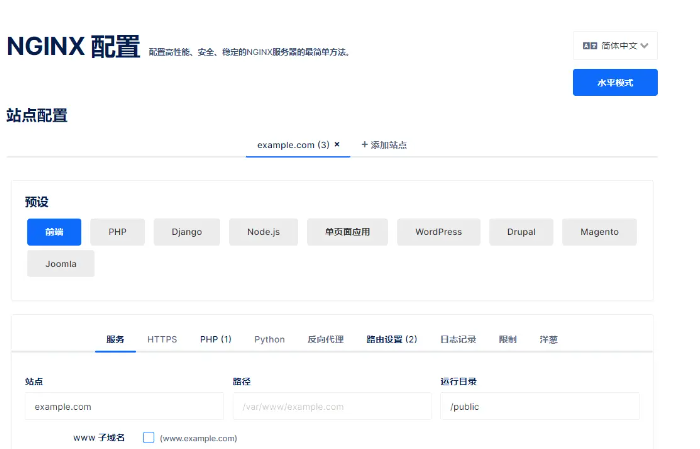Click the 预设 heading text
This screenshot has height=449, width=700.
click(x=37, y=202)
